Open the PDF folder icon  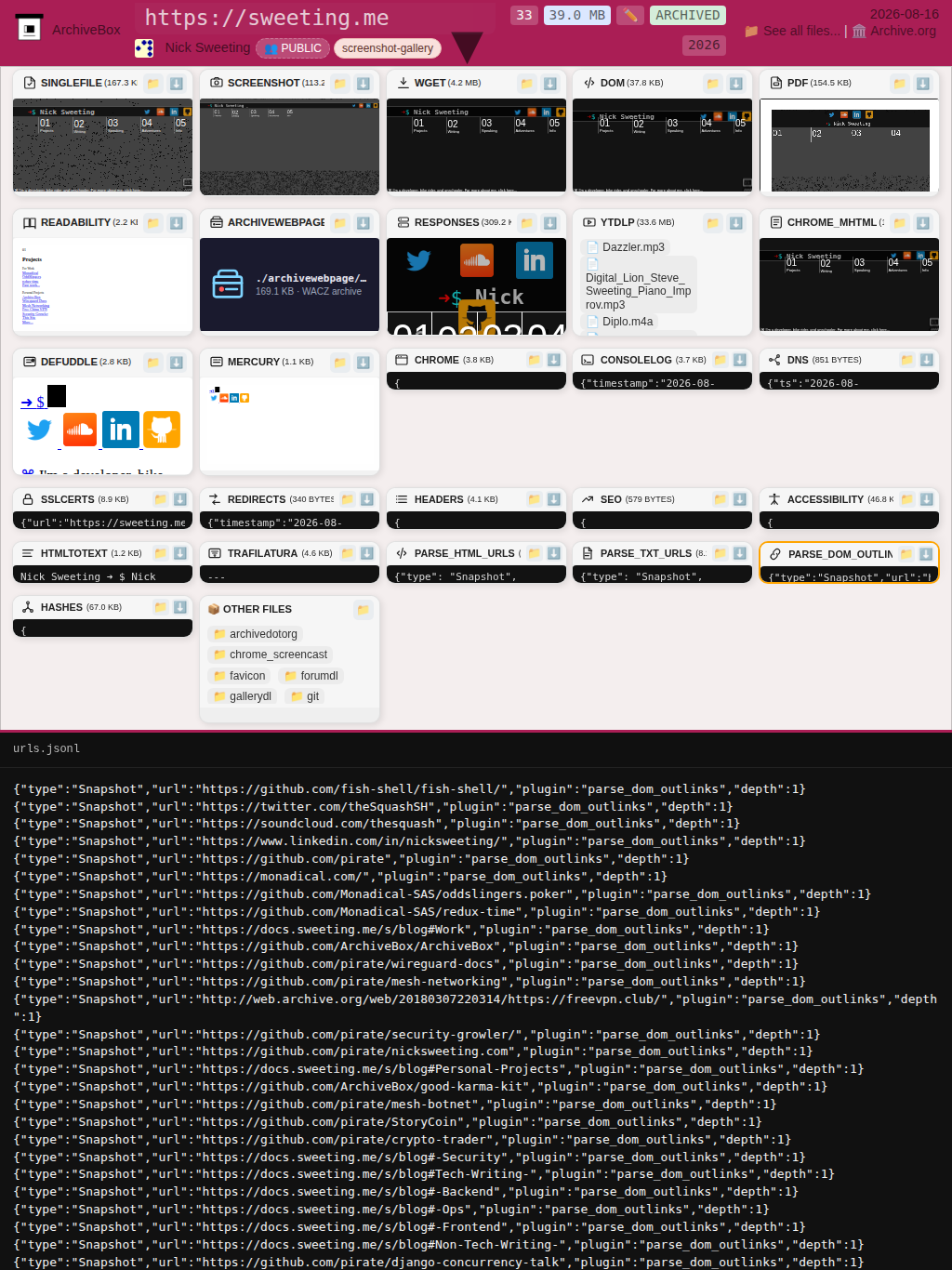pyautogui.click(x=900, y=84)
